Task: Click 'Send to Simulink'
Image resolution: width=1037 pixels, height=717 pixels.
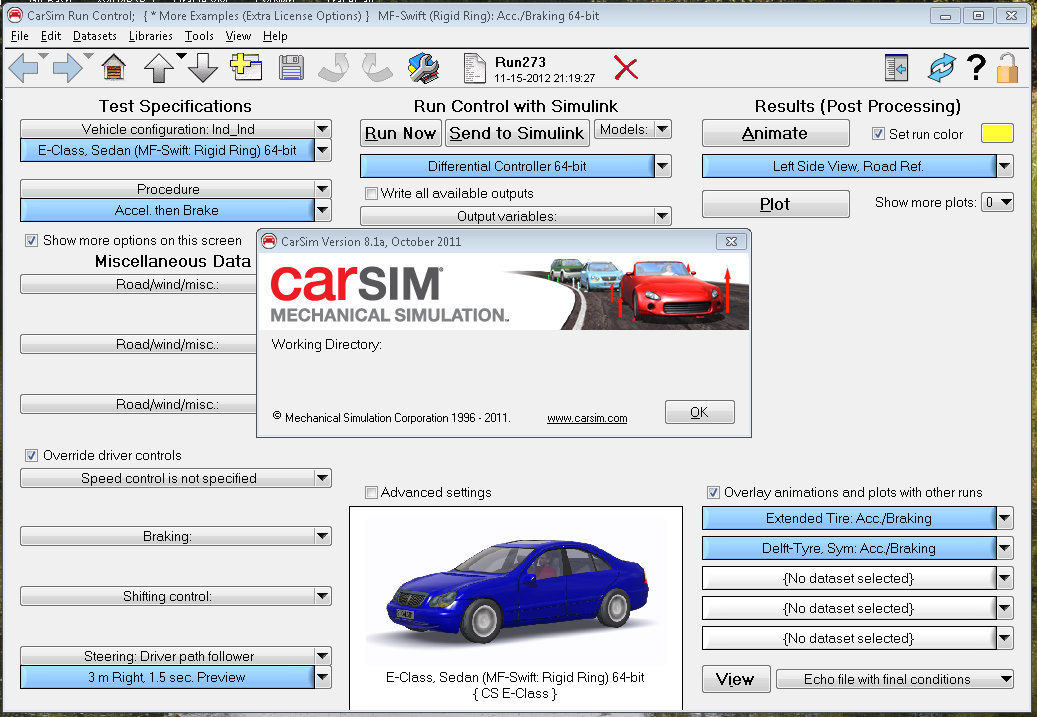Action: pyautogui.click(x=517, y=133)
